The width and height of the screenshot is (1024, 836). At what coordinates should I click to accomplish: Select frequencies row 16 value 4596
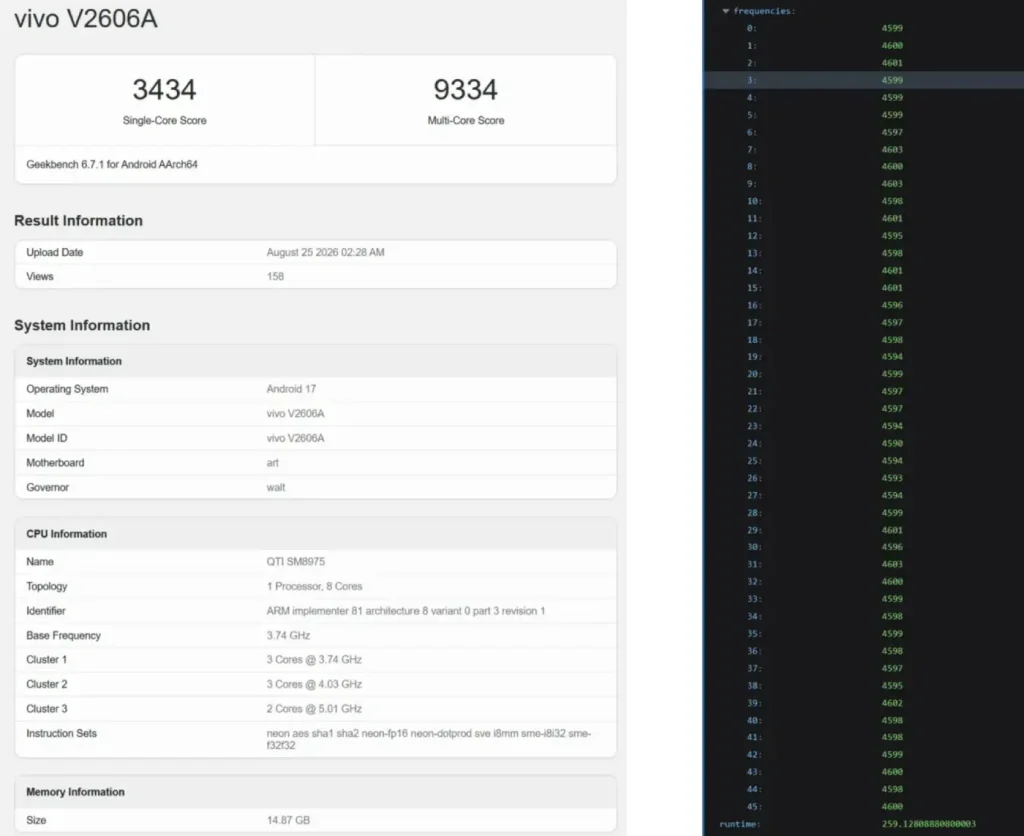(892, 305)
